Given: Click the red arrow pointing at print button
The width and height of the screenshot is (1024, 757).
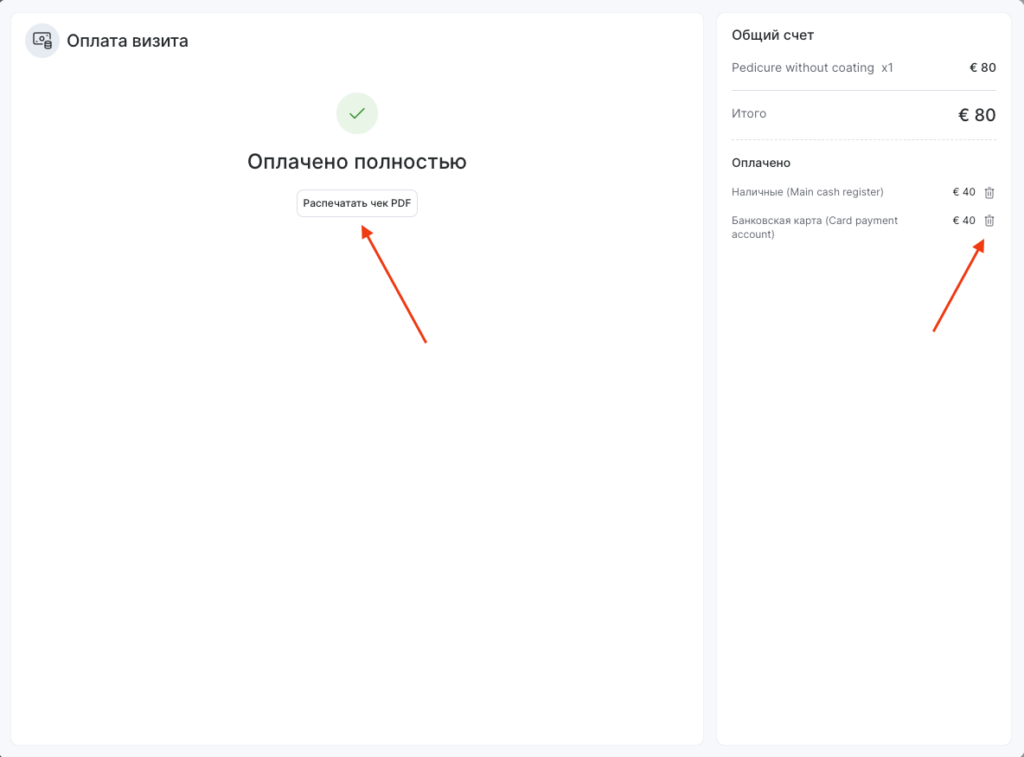Looking at the screenshot, I should click(x=394, y=285).
